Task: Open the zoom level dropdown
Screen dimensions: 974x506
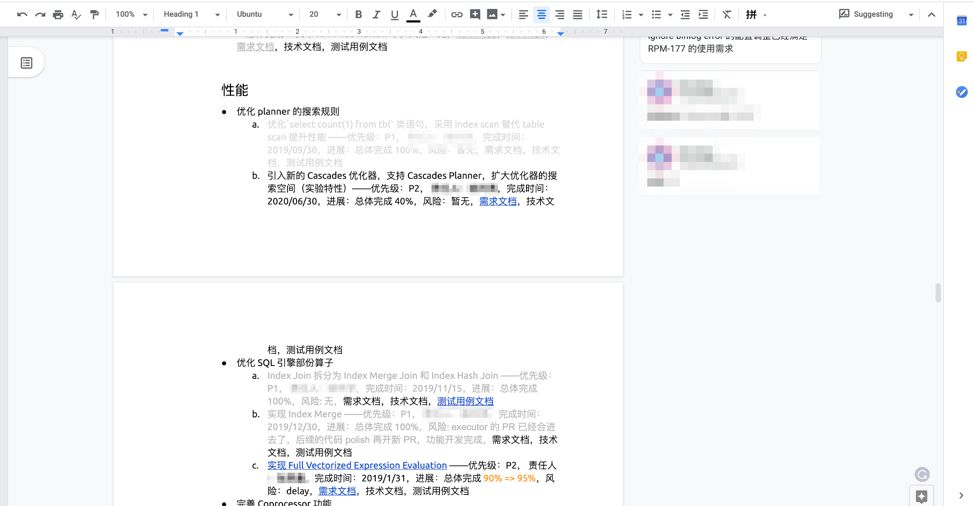Action: click(x=131, y=15)
